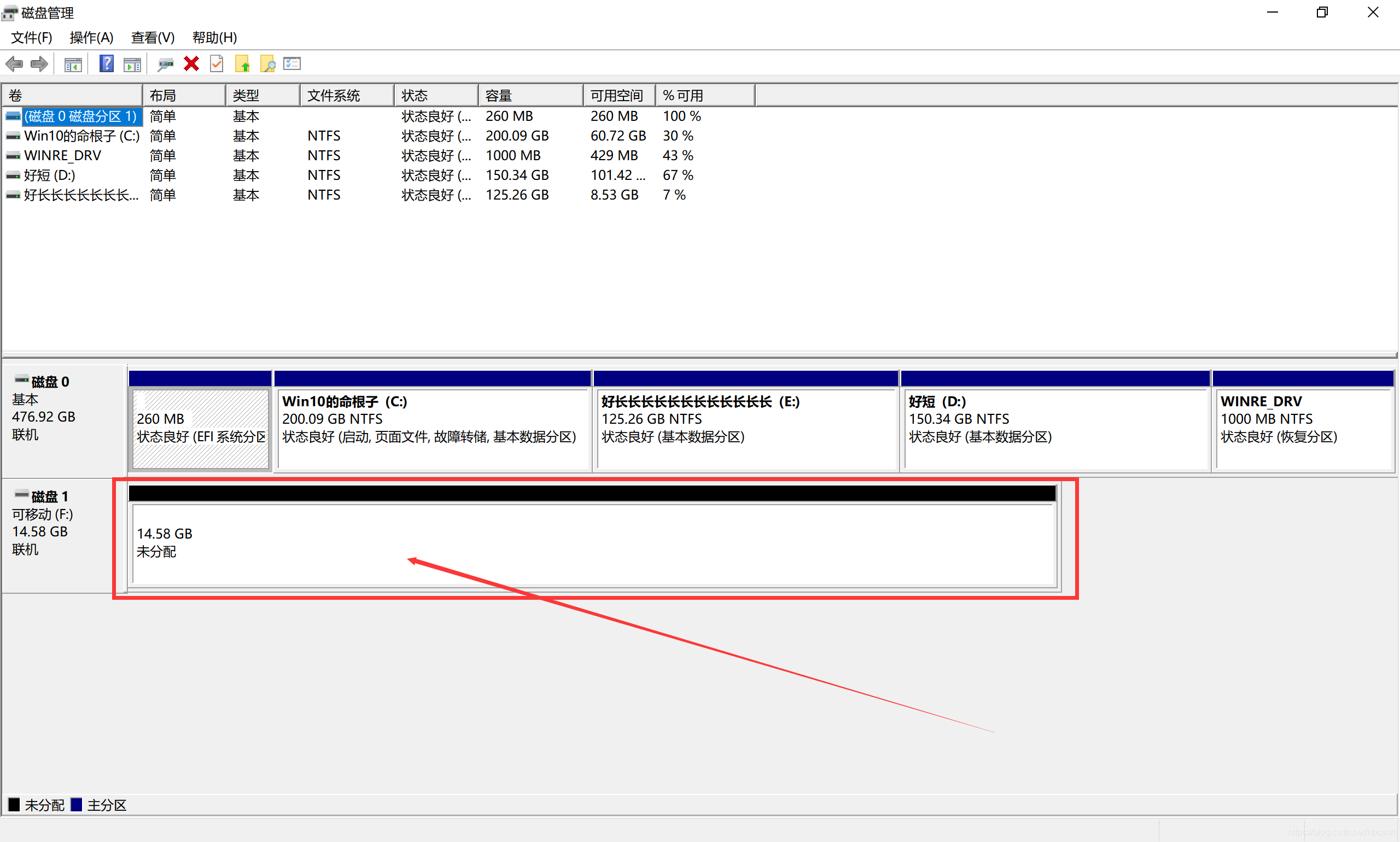
Task: Sort by the 类型 column header
Action: (x=262, y=95)
